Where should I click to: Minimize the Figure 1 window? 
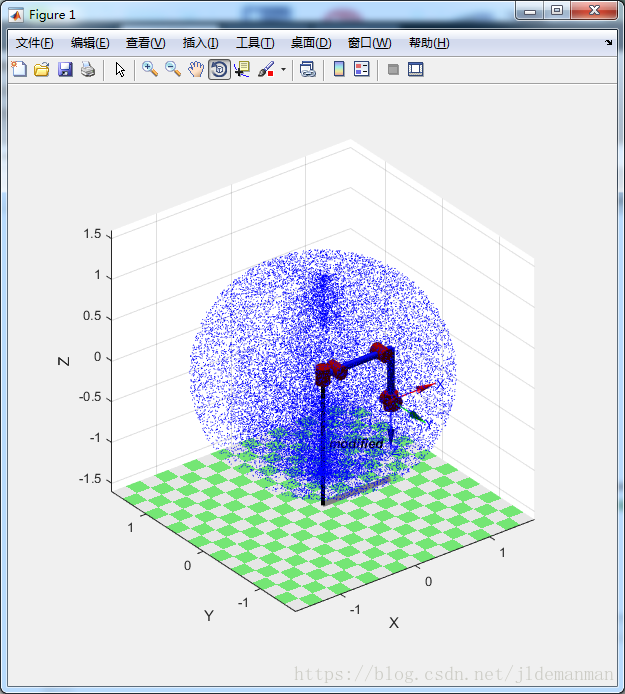(x=530, y=12)
